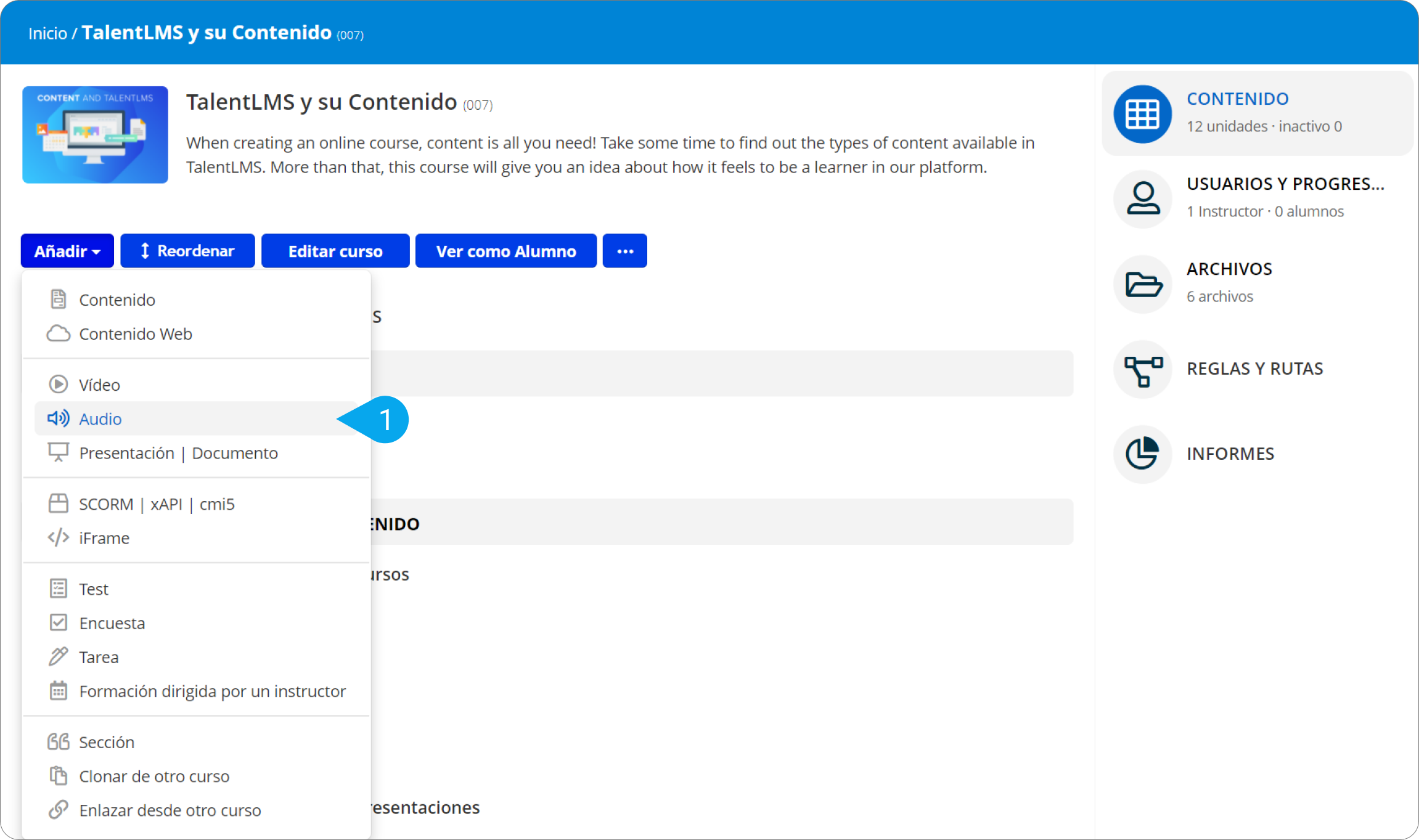Click '1 Instructor · 0 alumnos' text
The image size is (1419, 840).
(1266, 211)
